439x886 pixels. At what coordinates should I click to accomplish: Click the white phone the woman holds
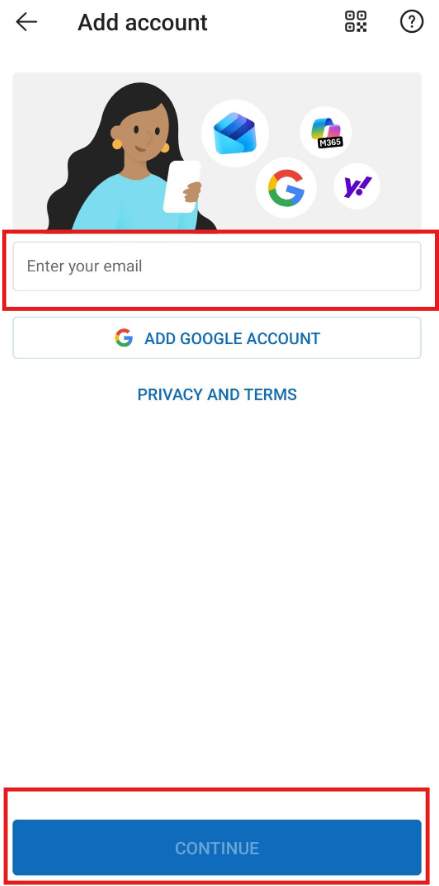point(181,186)
